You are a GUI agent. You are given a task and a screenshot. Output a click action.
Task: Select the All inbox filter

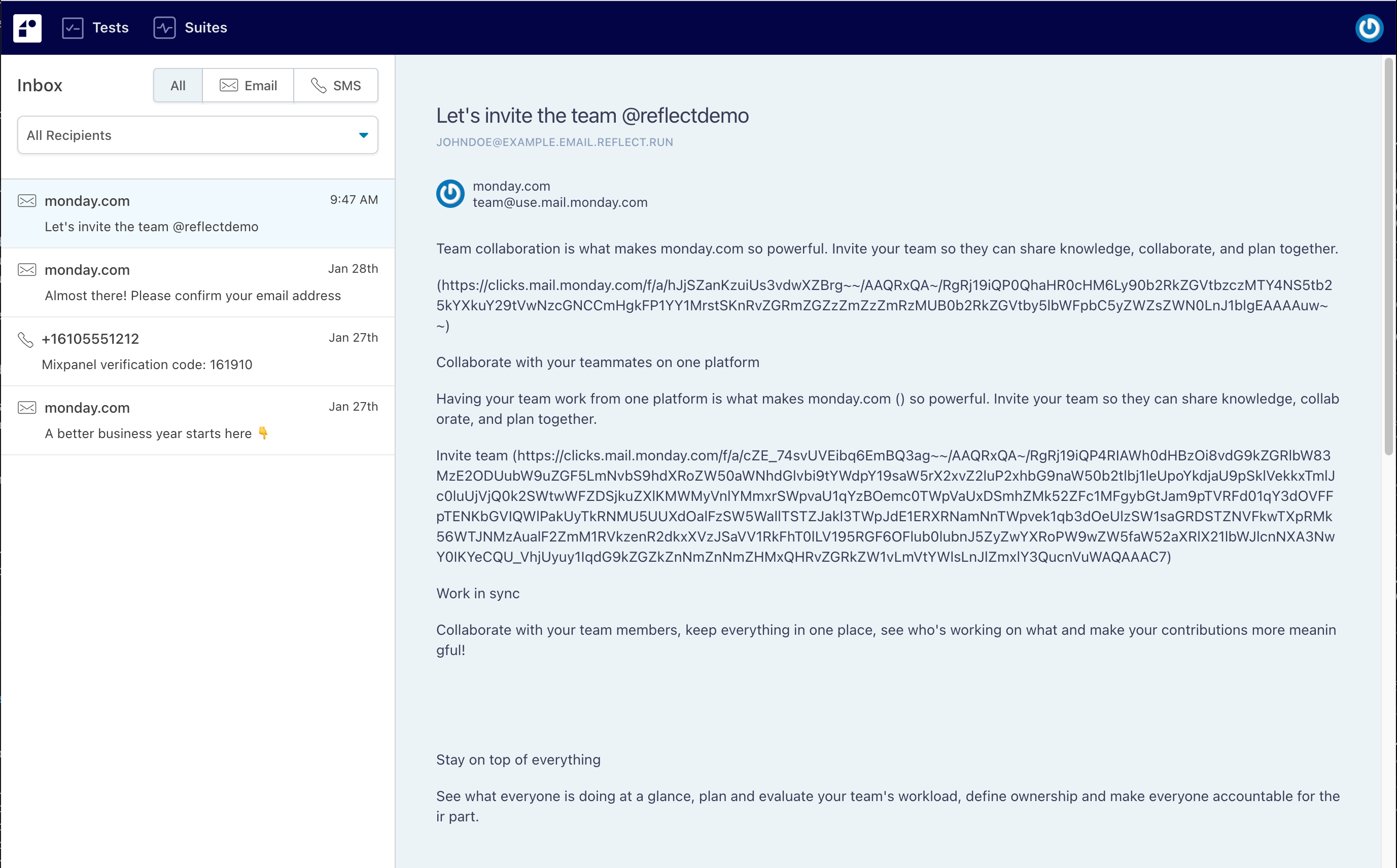(x=178, y=86)
